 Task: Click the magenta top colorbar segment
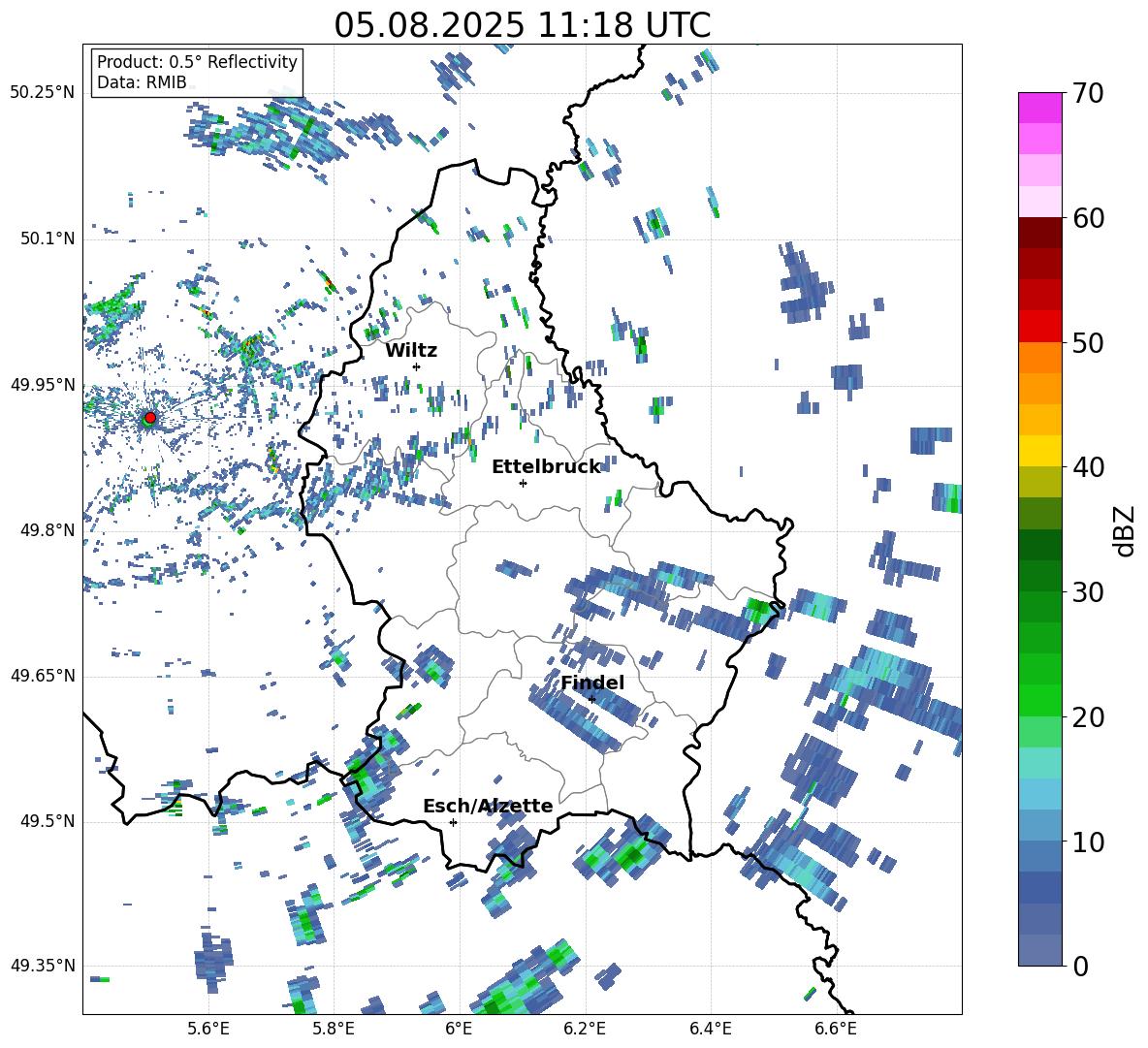1039,108
